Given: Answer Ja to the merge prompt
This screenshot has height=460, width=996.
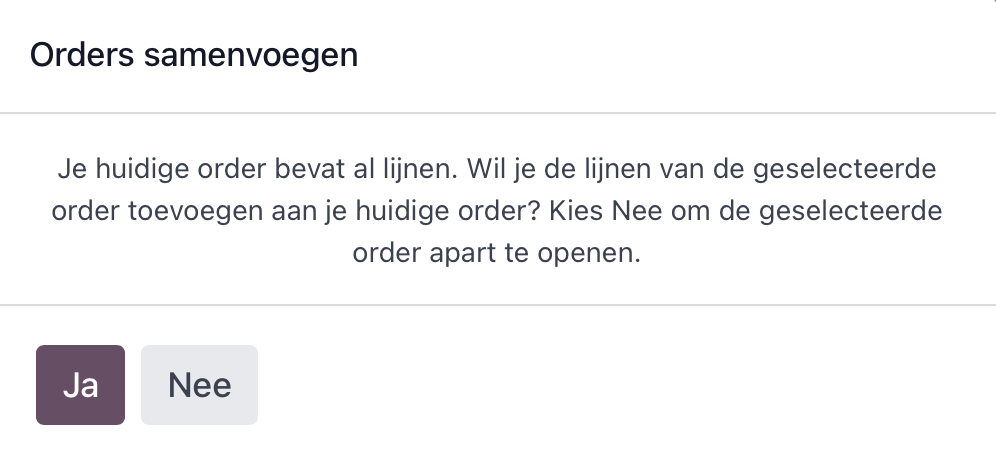Looking at the screenshot, I should [80, 385].
